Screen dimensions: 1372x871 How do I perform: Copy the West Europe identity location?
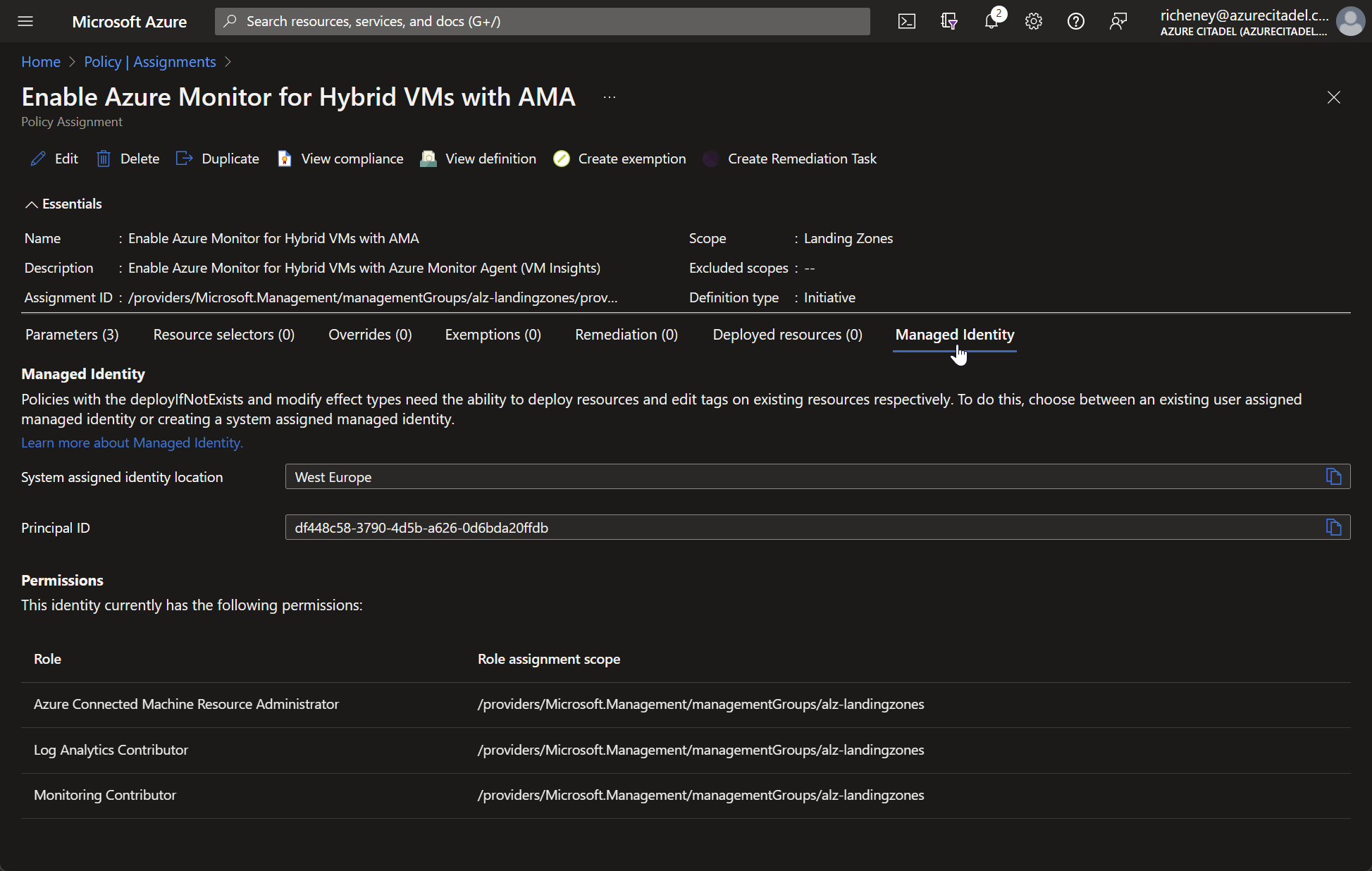pyautogui.click(x=1333, y=476)
